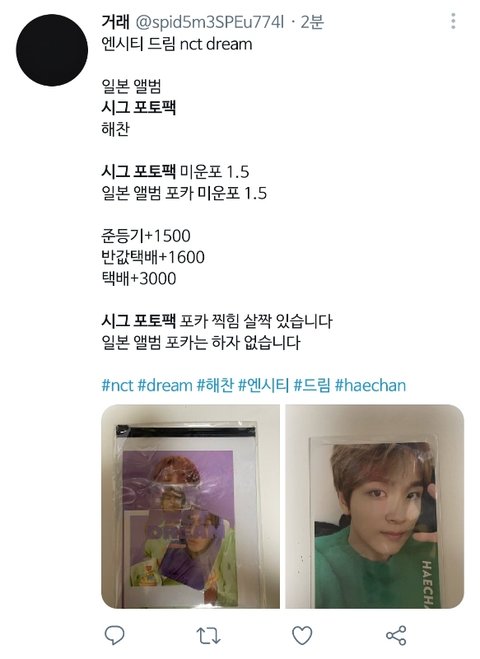Screen dimensions: 480x659
Task: Open the #dream hashtag
Action: point(165,385)
